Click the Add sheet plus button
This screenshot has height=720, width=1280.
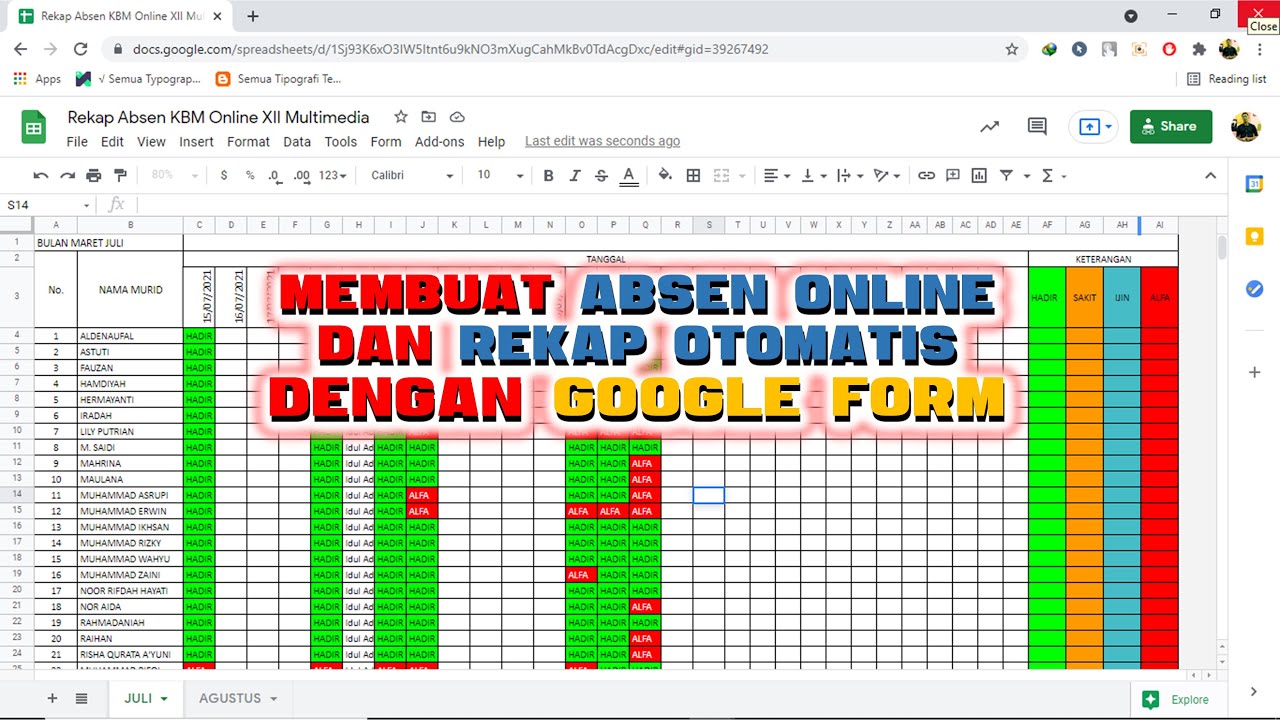pos(52,698)
